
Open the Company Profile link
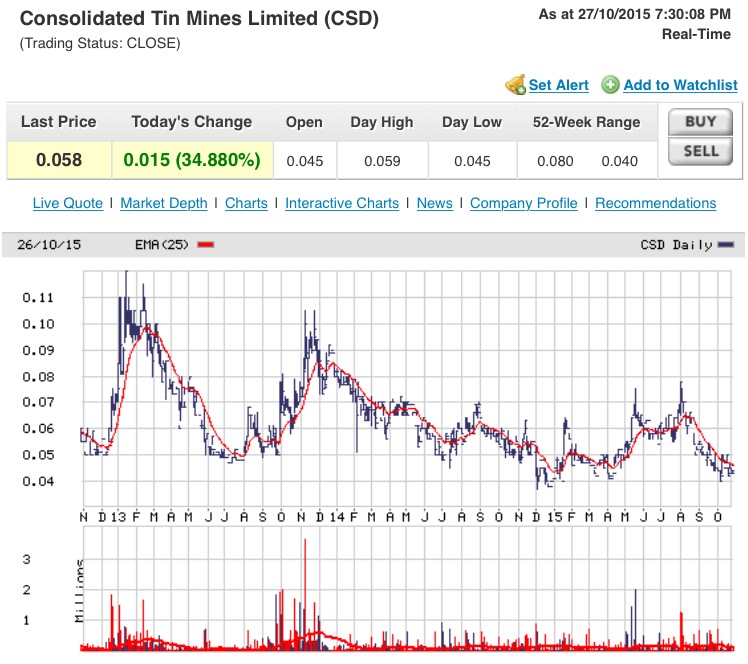click(524, 203)
